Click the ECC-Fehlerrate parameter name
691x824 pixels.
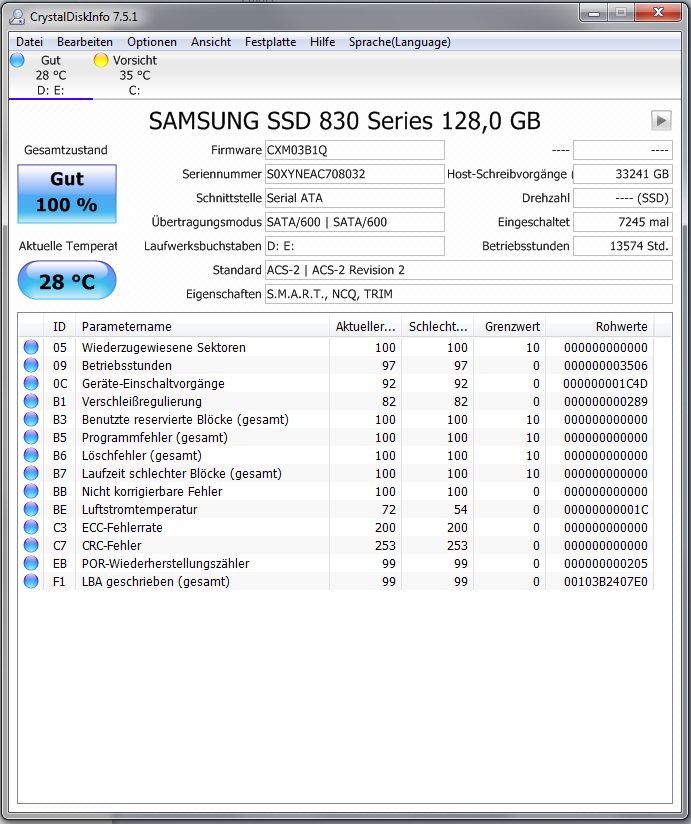pyautogui.click(x=122, y=527)
